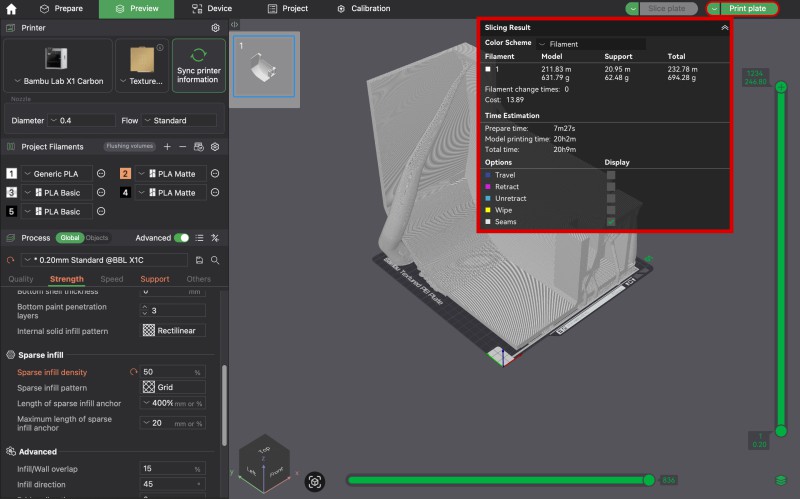Click the vertical layer slider bottom handle
This screenshot has width=800, height=499.
coord(781,431)
